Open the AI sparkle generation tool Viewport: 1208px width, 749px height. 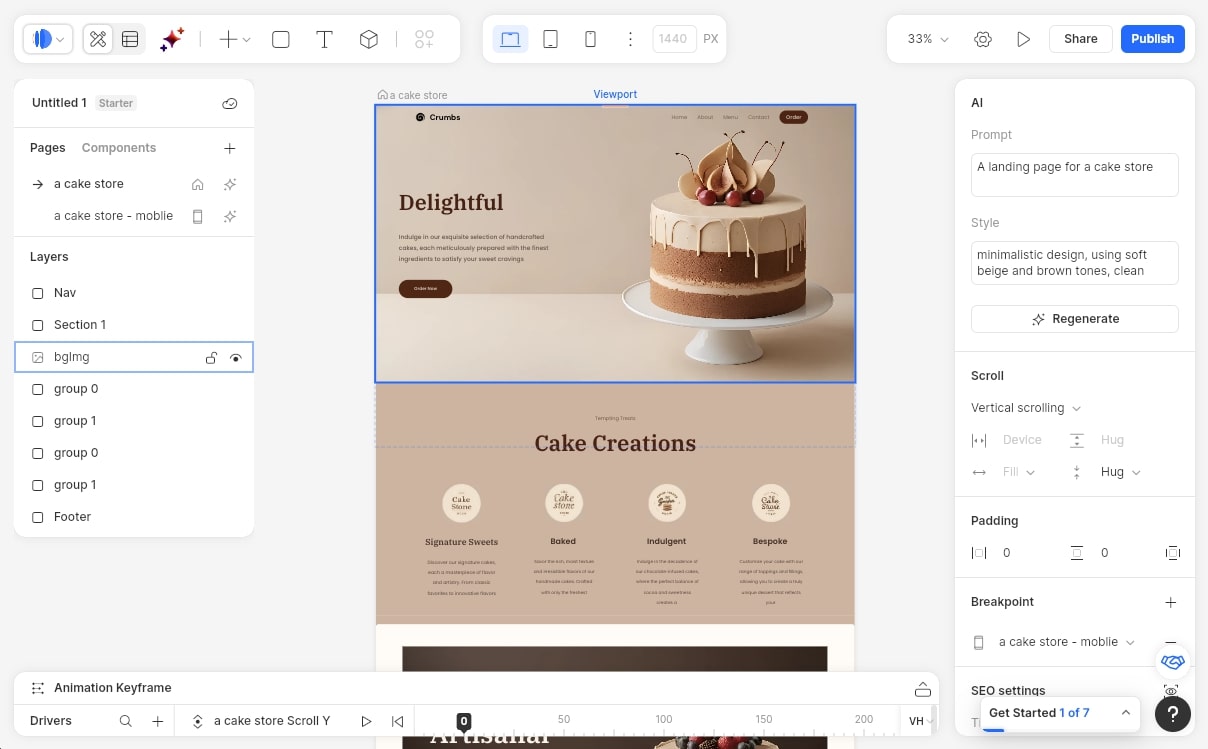coord(170,38)
